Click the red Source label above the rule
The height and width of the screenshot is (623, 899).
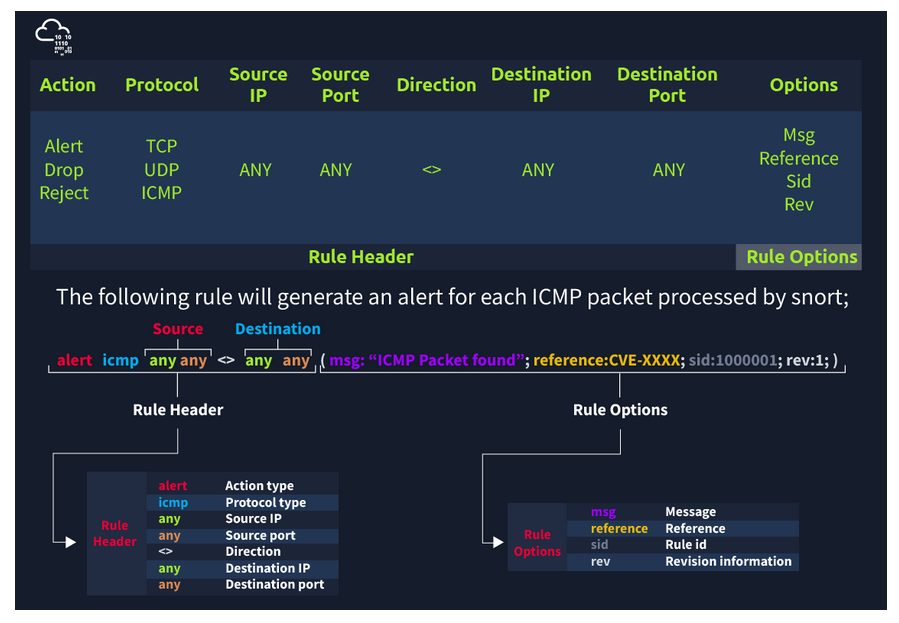[178, 329]
